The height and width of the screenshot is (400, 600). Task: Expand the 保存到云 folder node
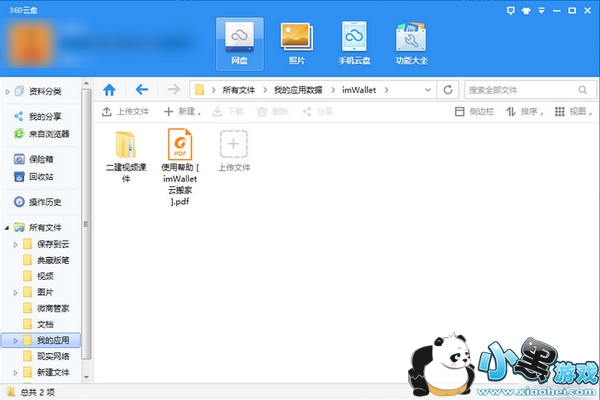click(15, 244)
